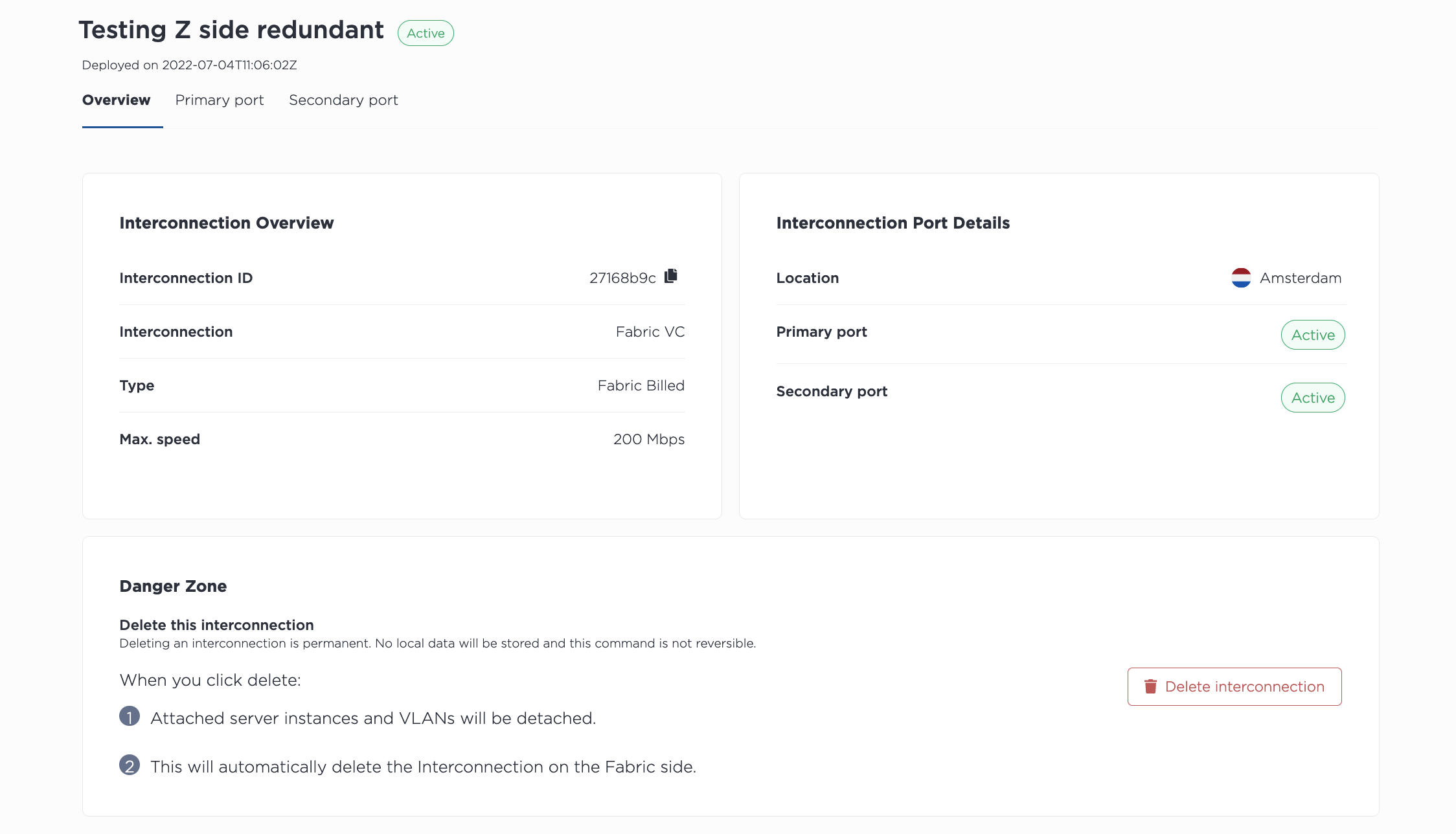The height and width of the screenshot is (834, 1456).
Task: Click the 200 Mbps max speed value
Action: coord(649,439)
